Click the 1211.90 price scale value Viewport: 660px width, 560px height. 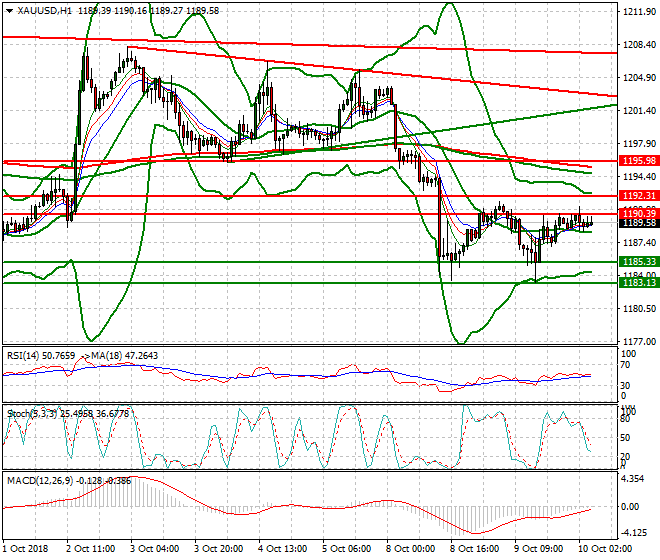click(639, 12)
